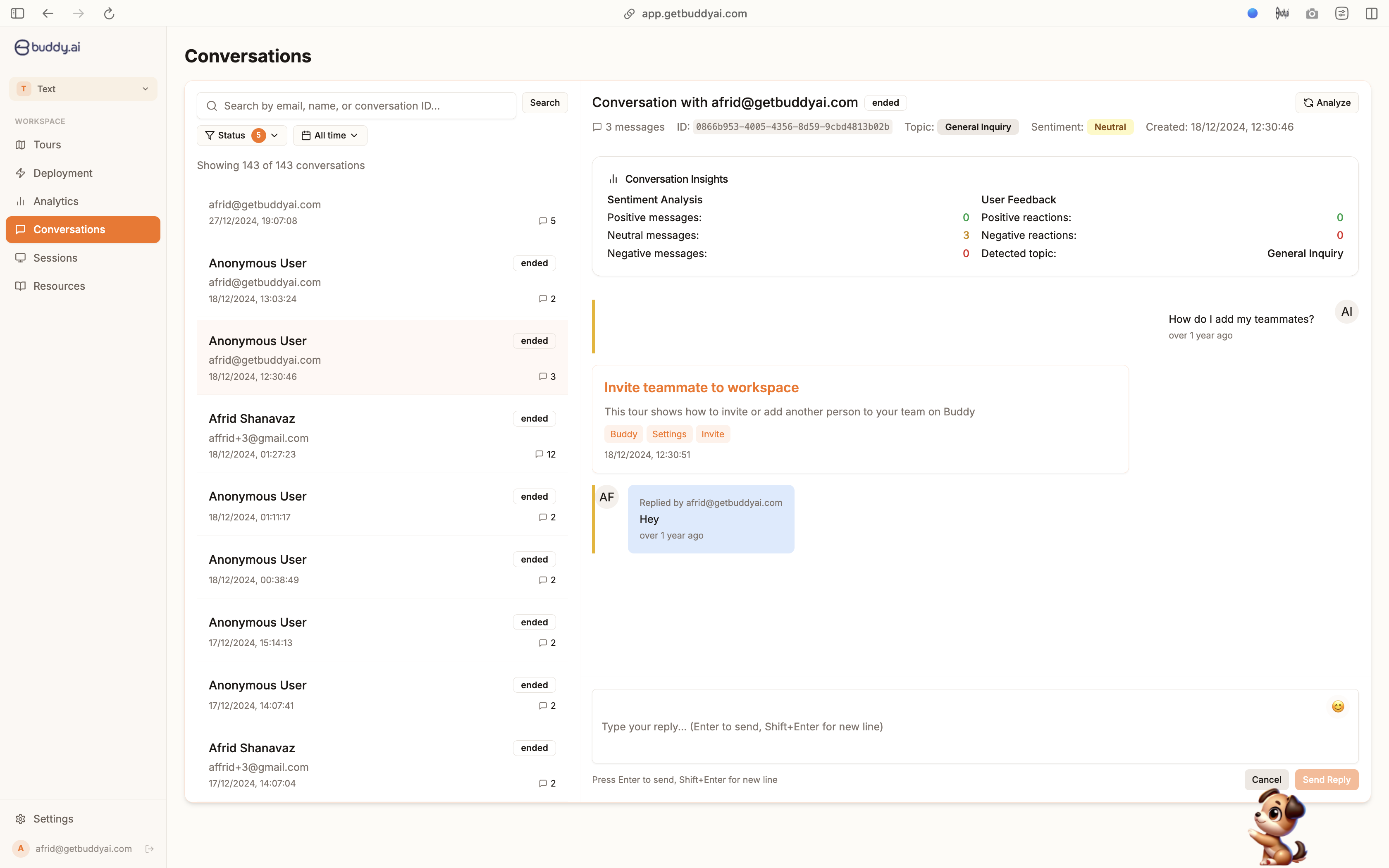The width and height of the screenshot is (1389, 868).
Task: Open Settings in the sidebar
Action: 83,819
